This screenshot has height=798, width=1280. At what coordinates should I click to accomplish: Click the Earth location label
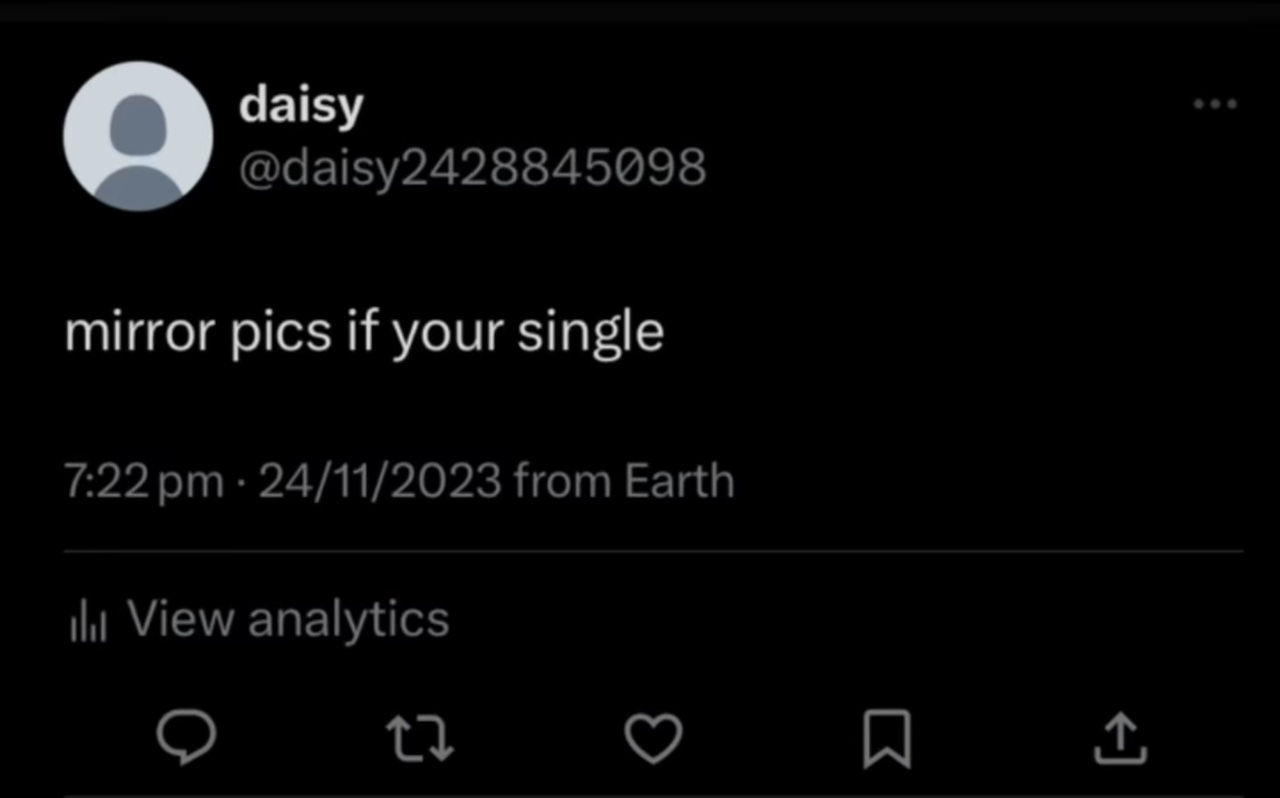[679, 481]
